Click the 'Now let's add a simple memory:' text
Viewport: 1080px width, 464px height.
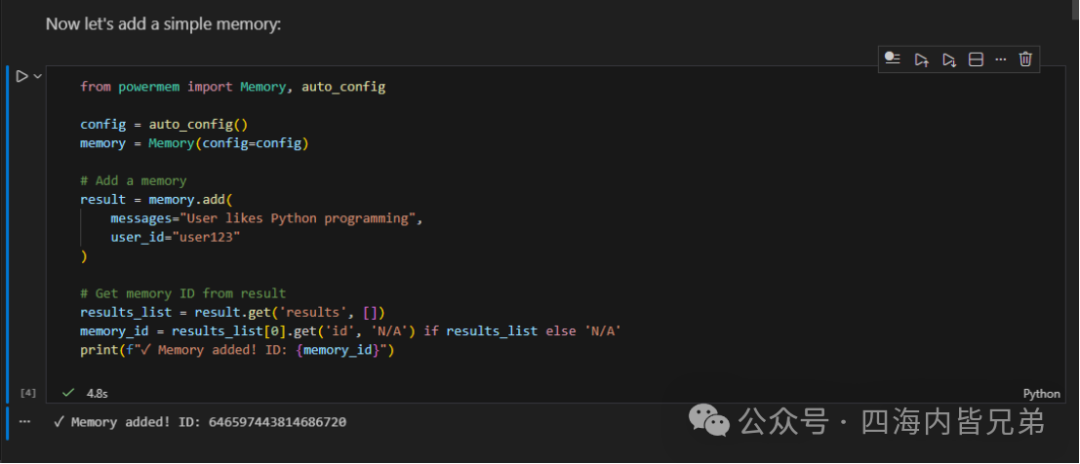[x=163, y=24]
